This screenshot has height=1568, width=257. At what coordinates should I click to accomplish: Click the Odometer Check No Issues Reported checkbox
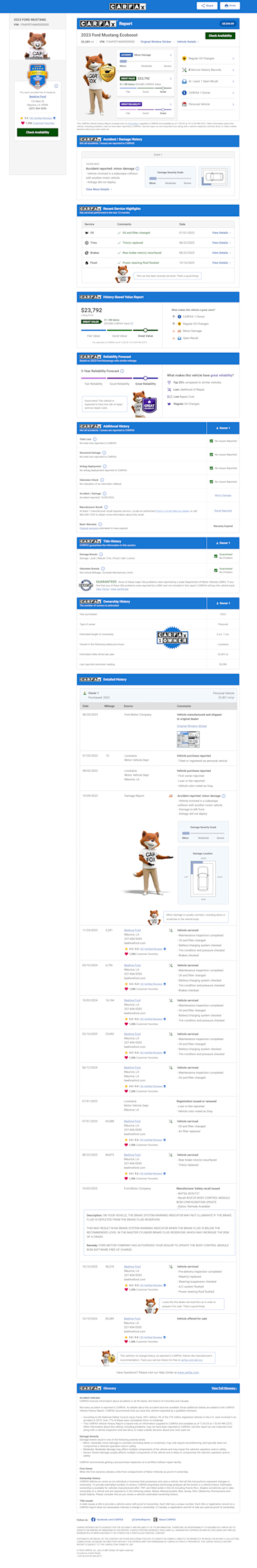click(212, 481)
